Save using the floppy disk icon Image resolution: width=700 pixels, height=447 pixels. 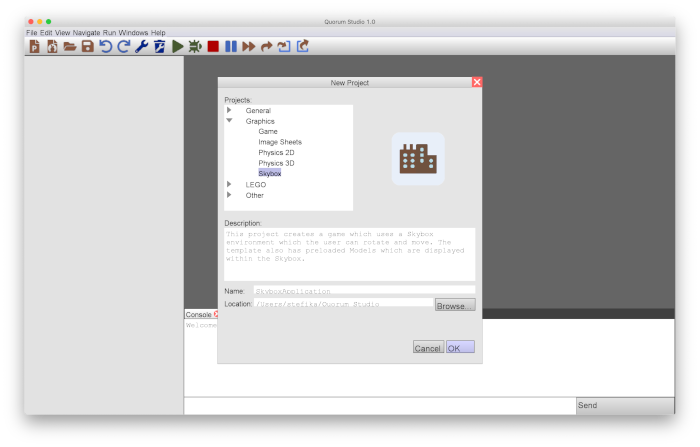[88, 46]
